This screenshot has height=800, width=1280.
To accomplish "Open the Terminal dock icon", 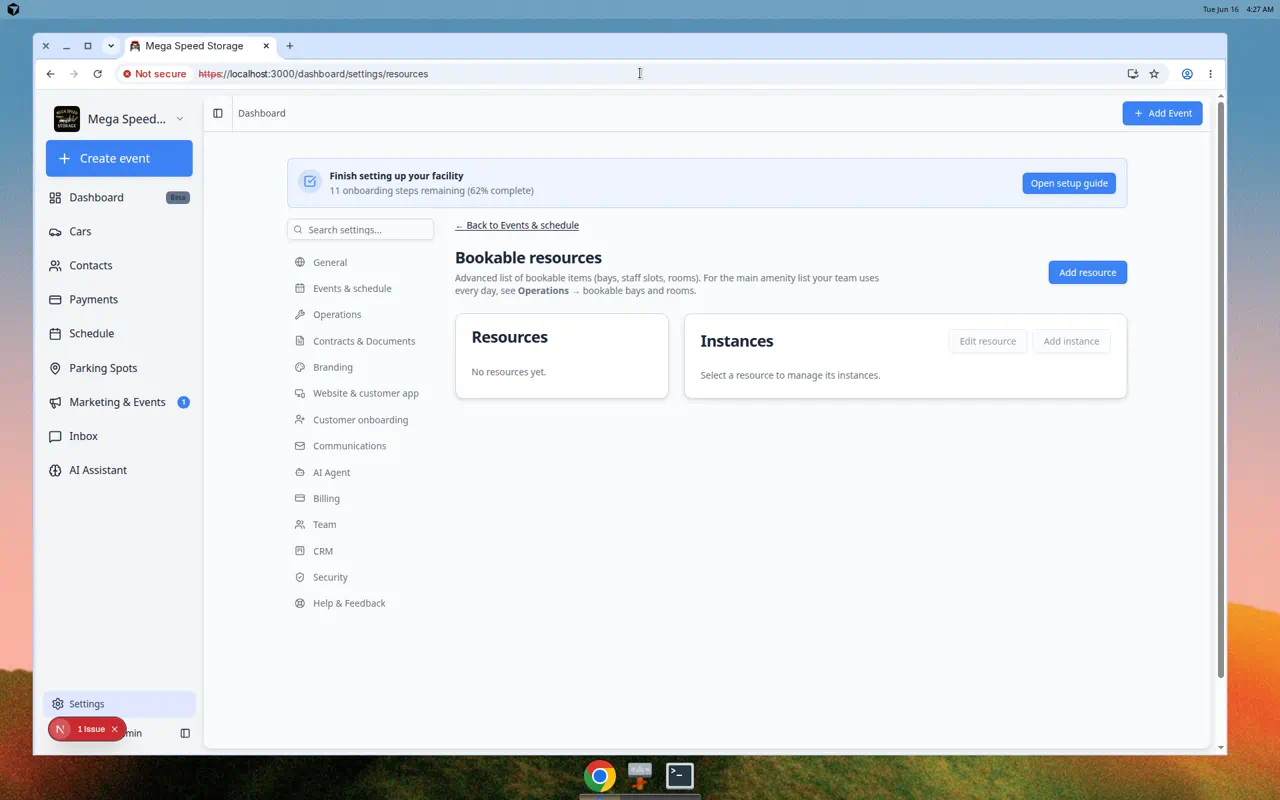I will pyautogui.click(x=680, y=775).
